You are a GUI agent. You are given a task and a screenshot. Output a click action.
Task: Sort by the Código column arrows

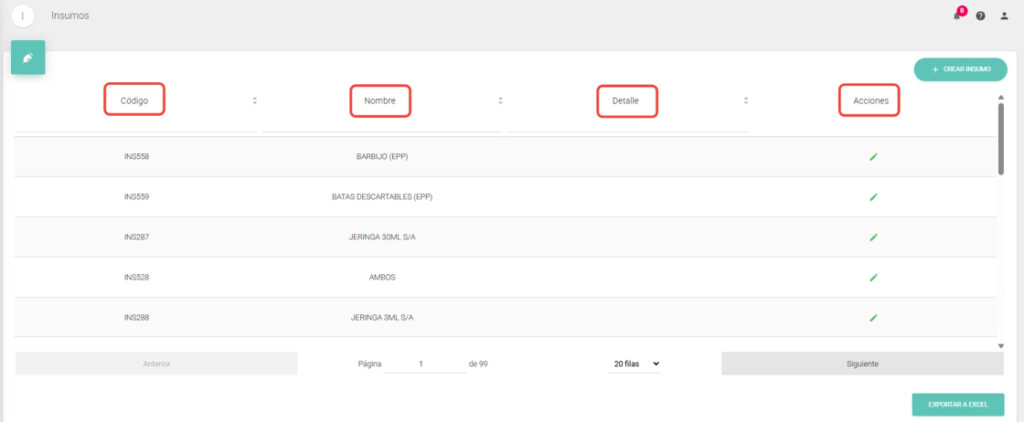click(254, 101)
